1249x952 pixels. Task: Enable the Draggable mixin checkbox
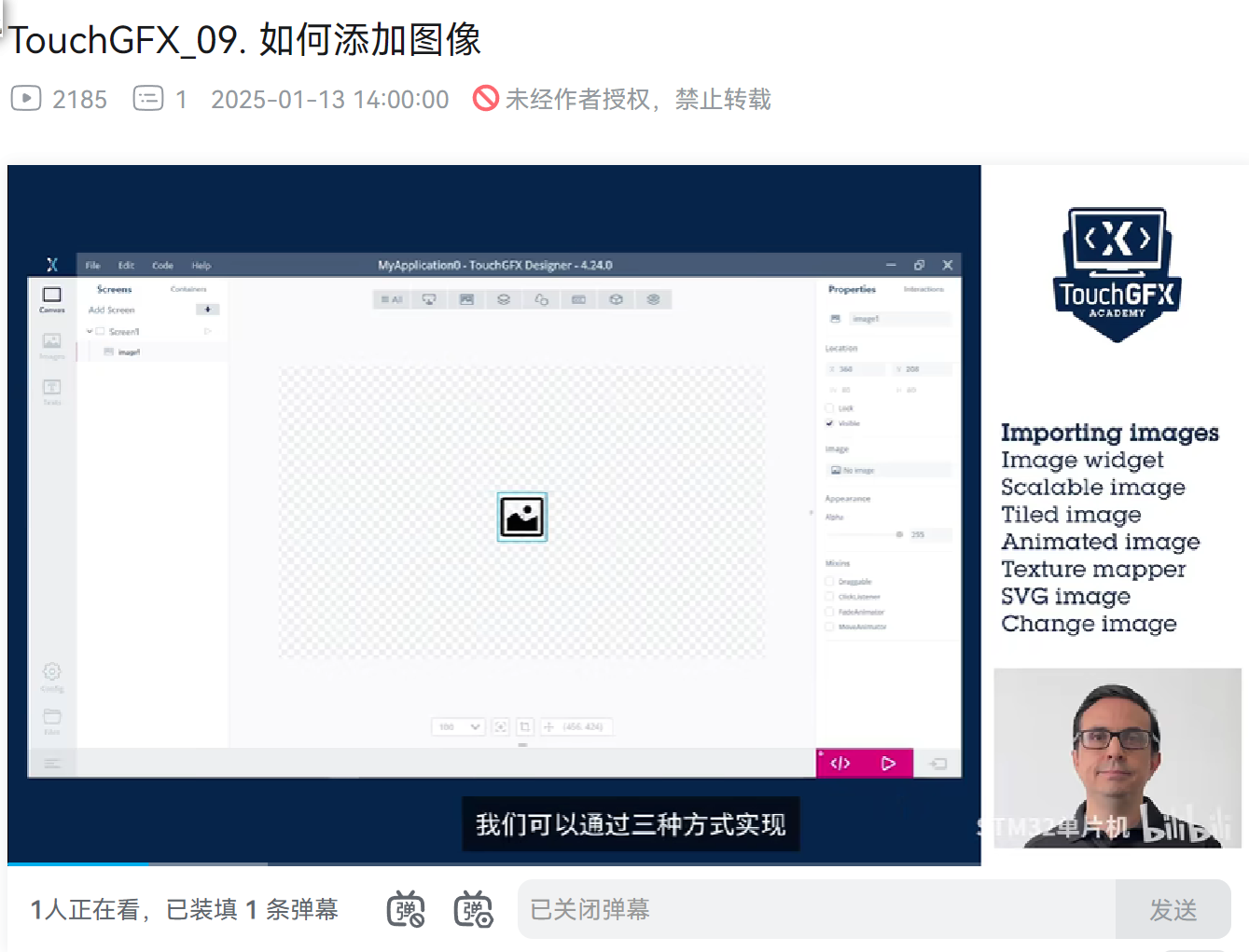coord(829,582)
